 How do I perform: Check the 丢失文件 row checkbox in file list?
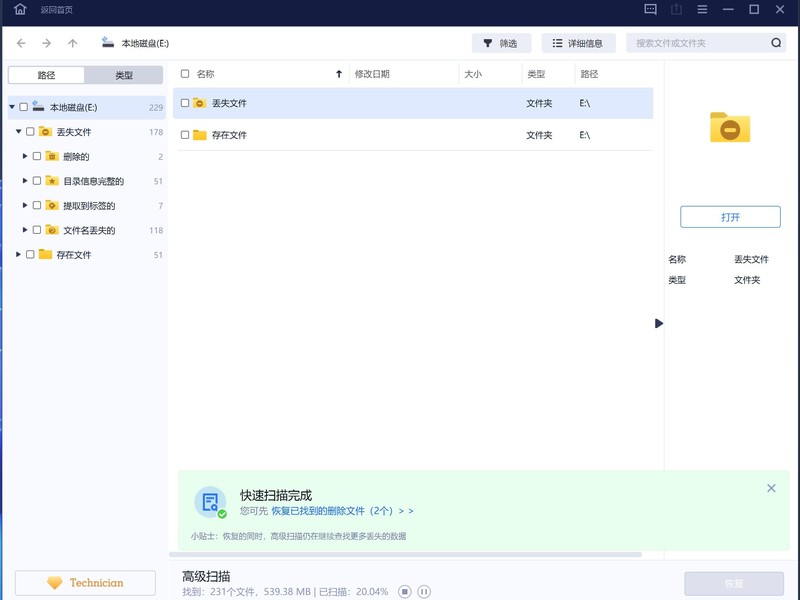tap(185, 103)
